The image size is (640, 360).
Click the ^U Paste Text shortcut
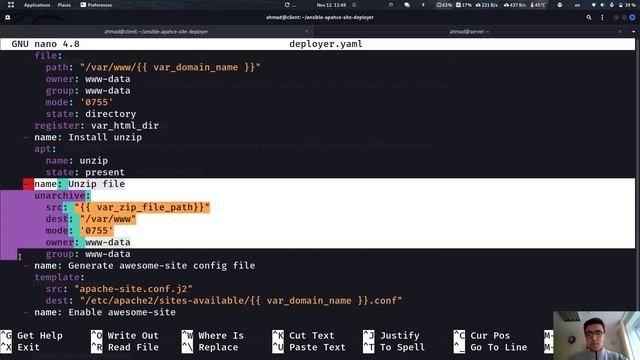pyautogui.click(x=309, y=347)
